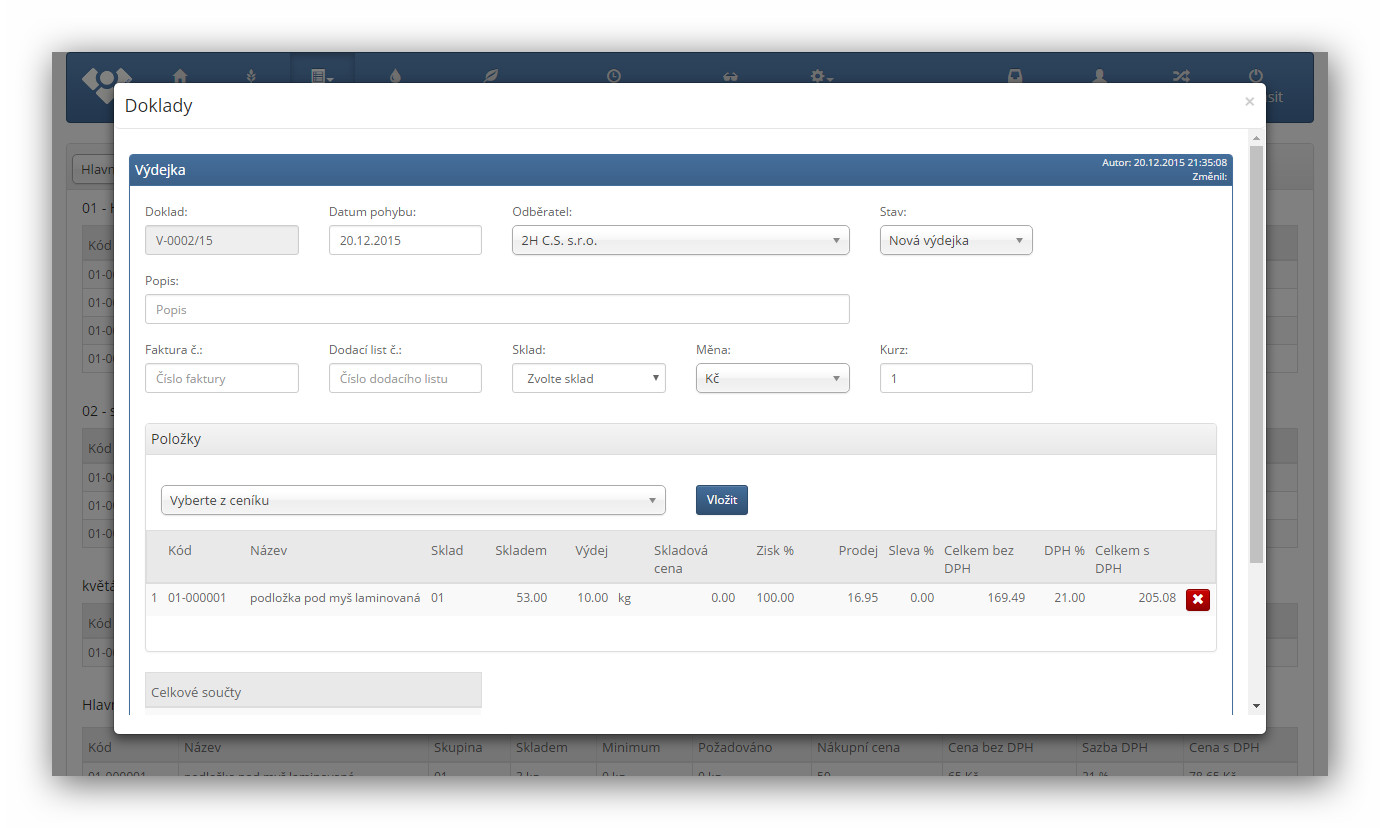Open the Sklad dropdown Zvolte sklad
This screenshot has height=828, width=1380.
point(588,378)
